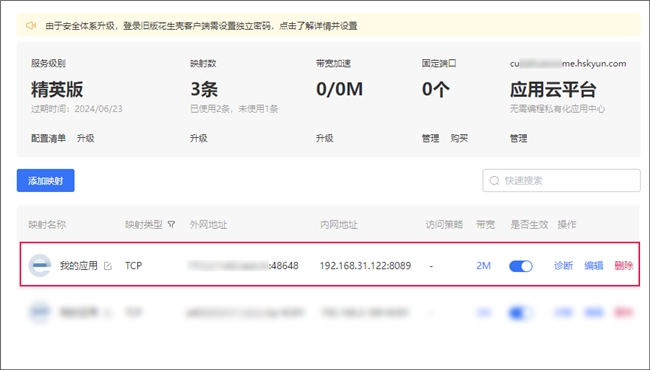Click 购买 under 固定端口
The width and height of the screenshot is (650, 370).
459,138
